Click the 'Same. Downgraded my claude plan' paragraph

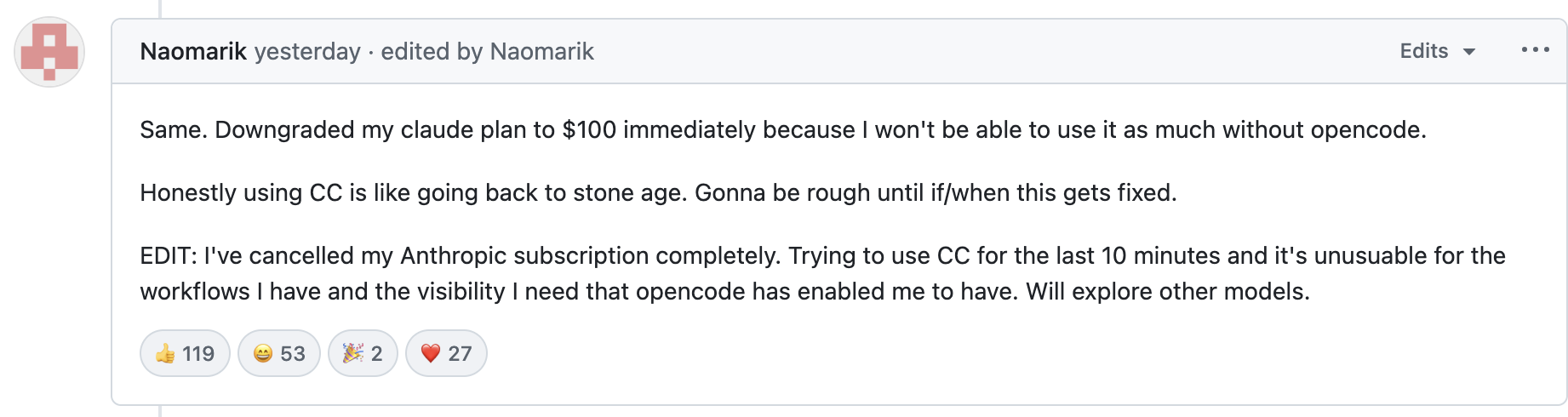[782, 130]
